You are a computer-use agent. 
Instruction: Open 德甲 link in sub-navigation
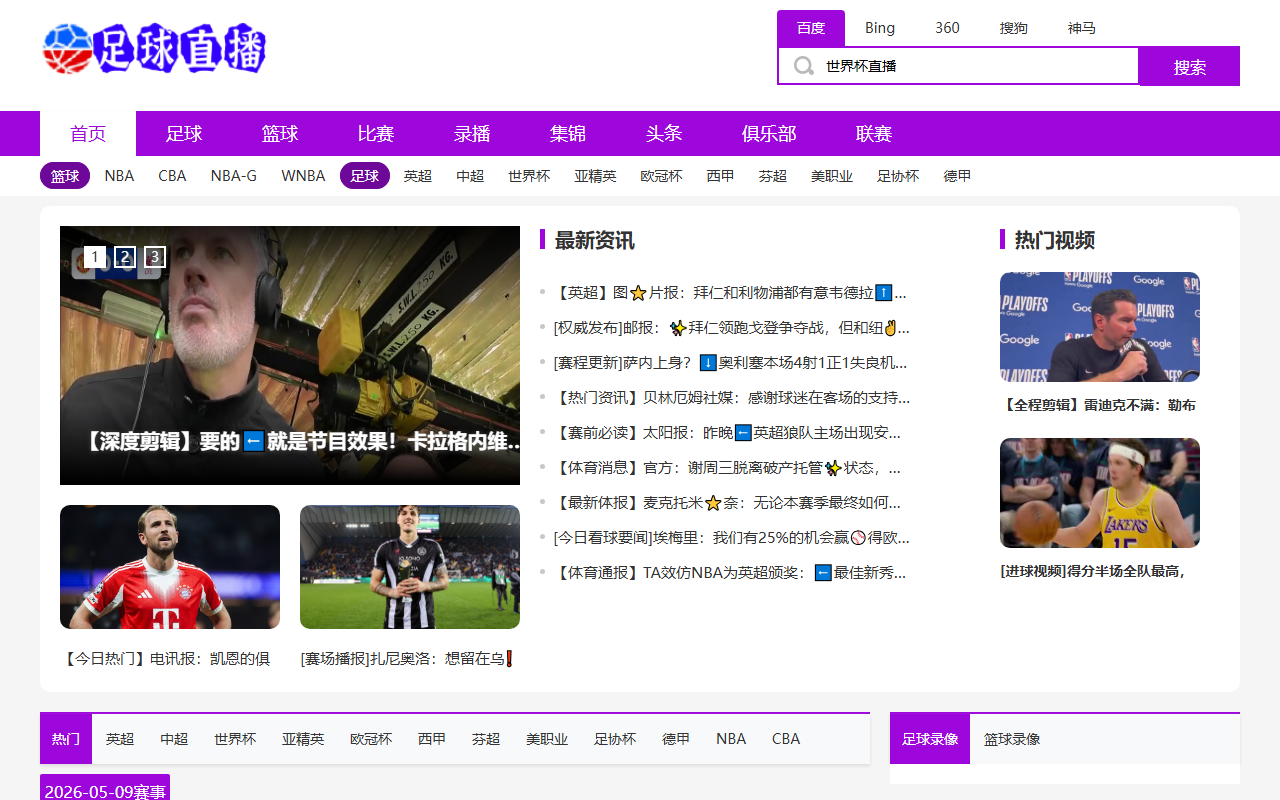[957, 176]
